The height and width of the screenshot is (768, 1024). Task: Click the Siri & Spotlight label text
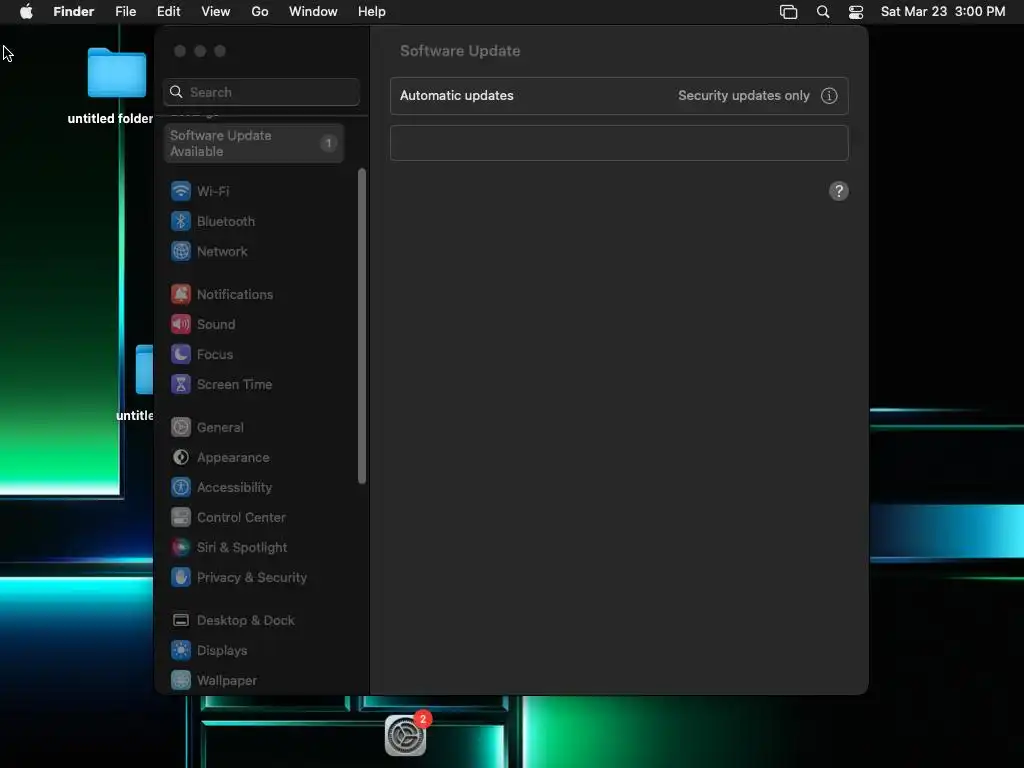click(242, 548)
